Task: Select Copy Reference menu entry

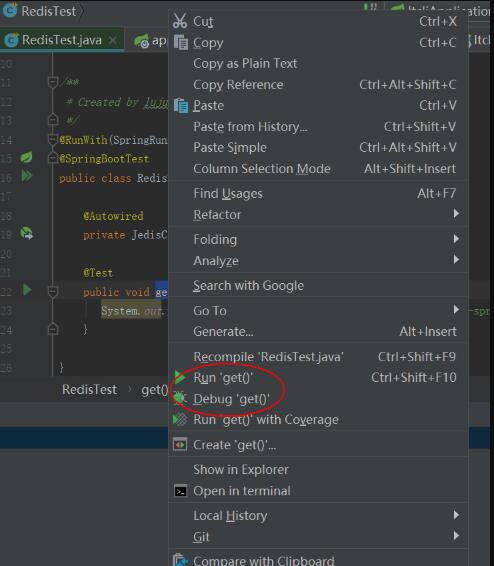Action: [318, 84]
